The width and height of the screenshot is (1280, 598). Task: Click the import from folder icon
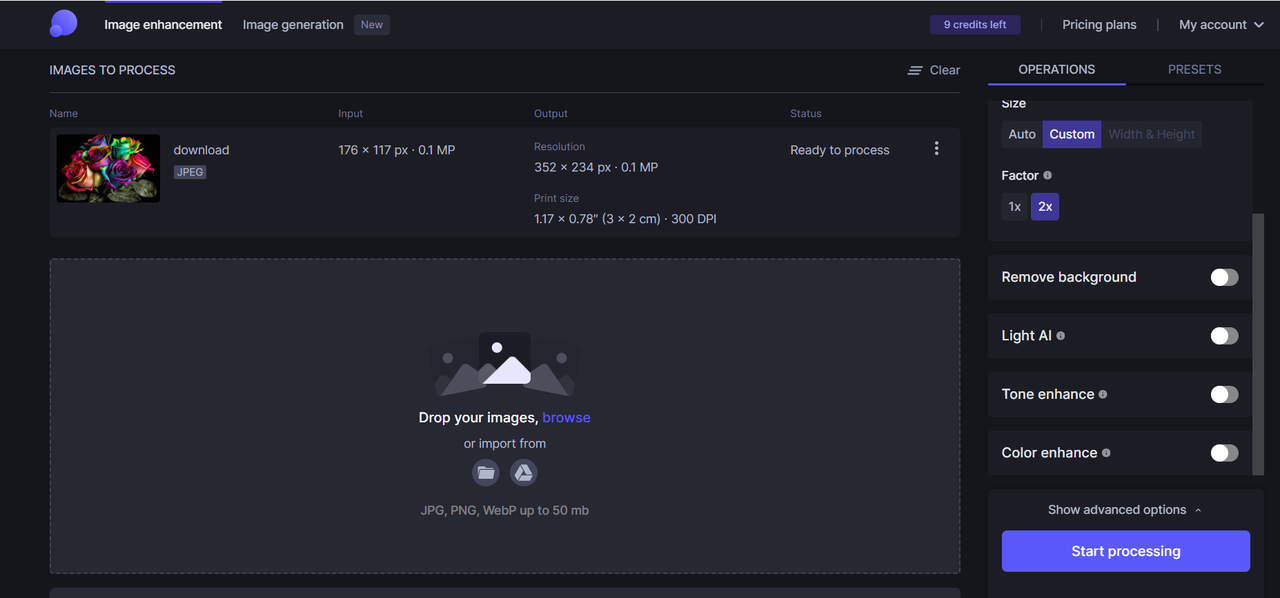[x=486, y=473]
